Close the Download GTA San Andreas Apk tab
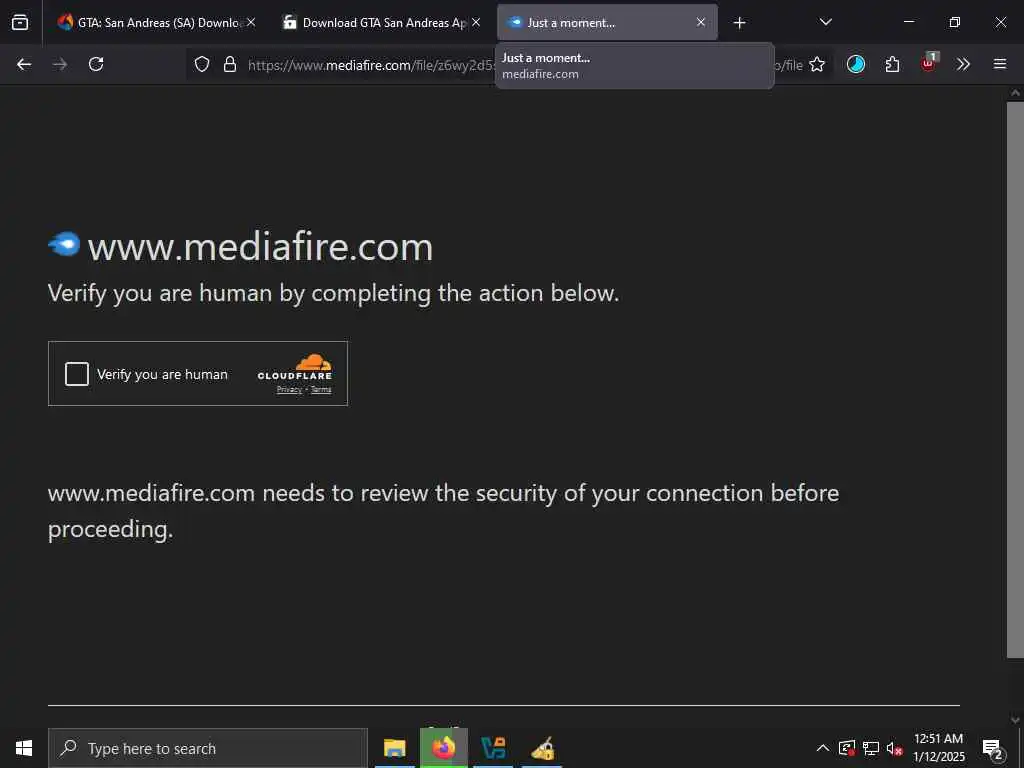Viewport: 1024px width, 768px height. click(x=476, y=22)
